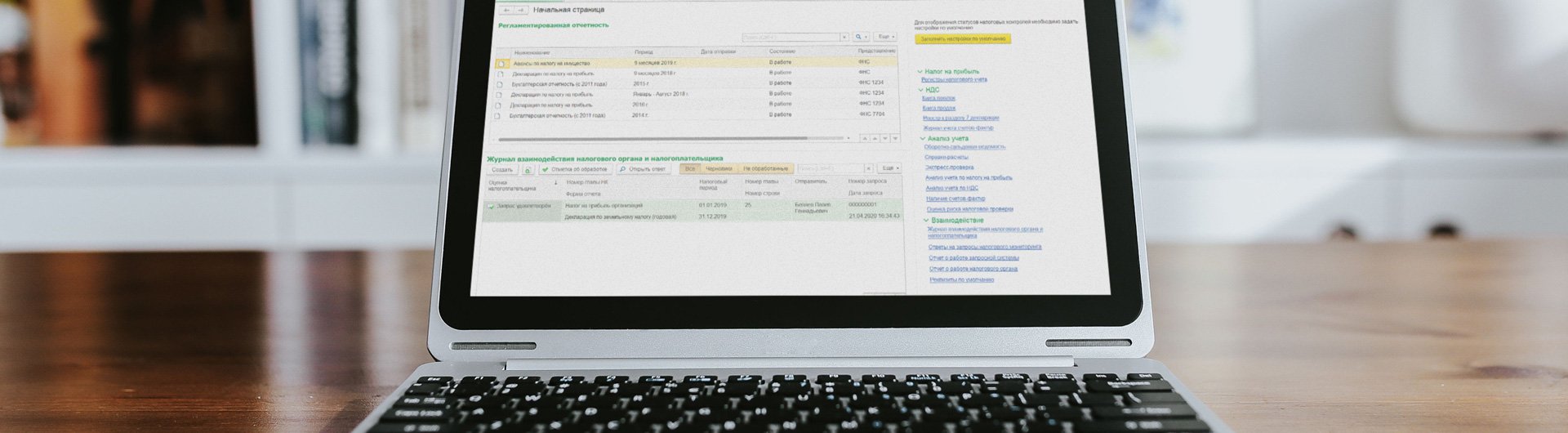This screenshot has height=433, width=1568.
Task: Click document icon of Авансы по налогу на имущество
Action: click(x=501, y=64)
